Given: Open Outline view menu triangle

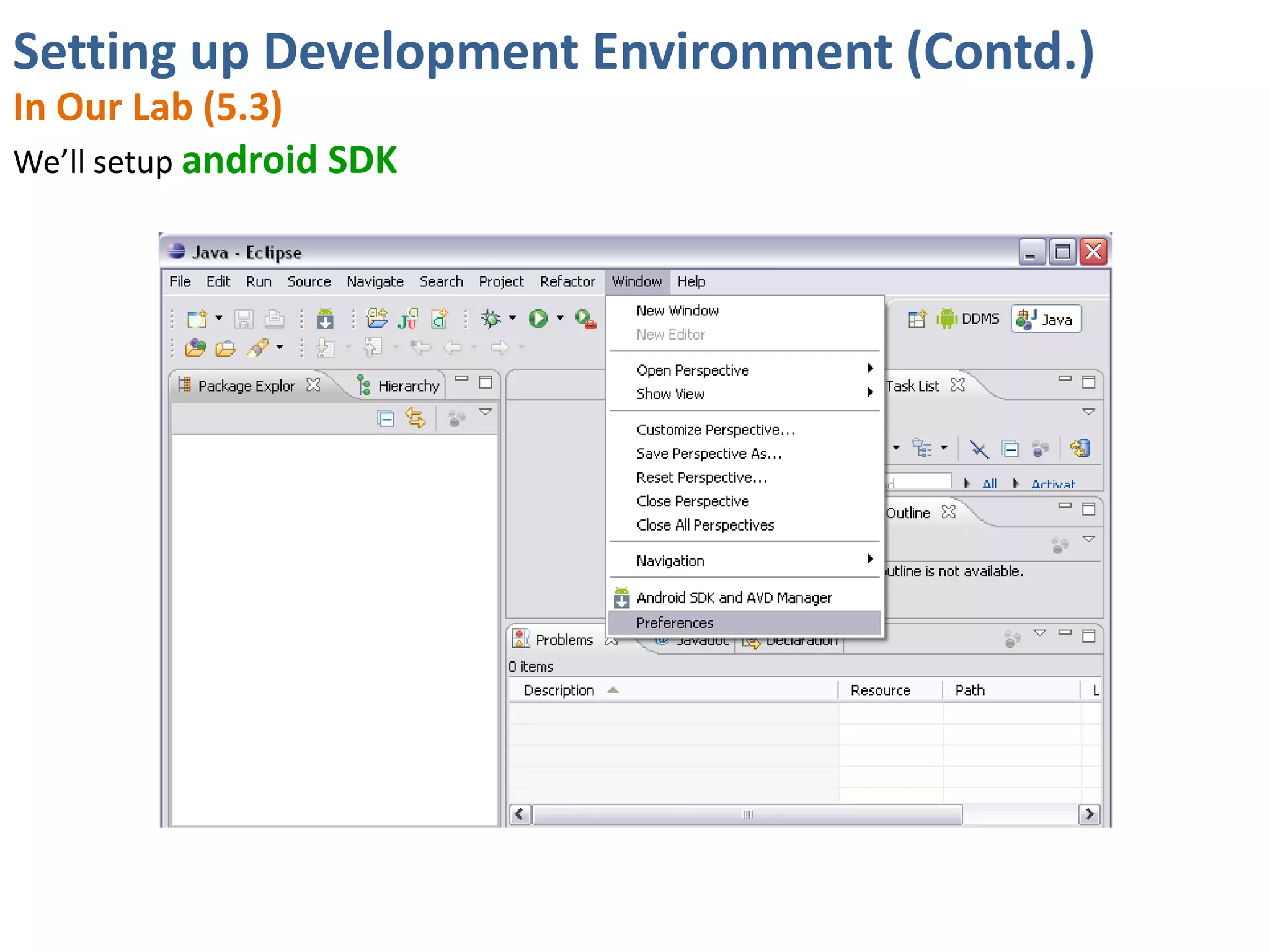Looking at the screenshot, I should (1088, 539).
